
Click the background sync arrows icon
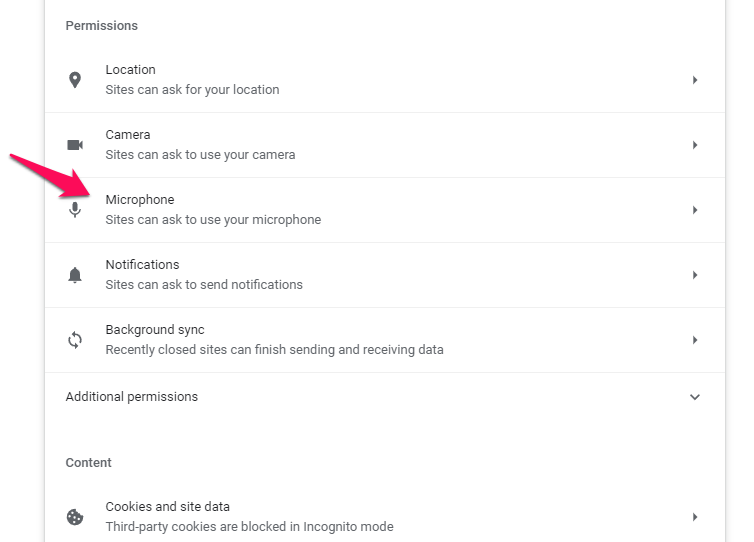coord(75,340)
